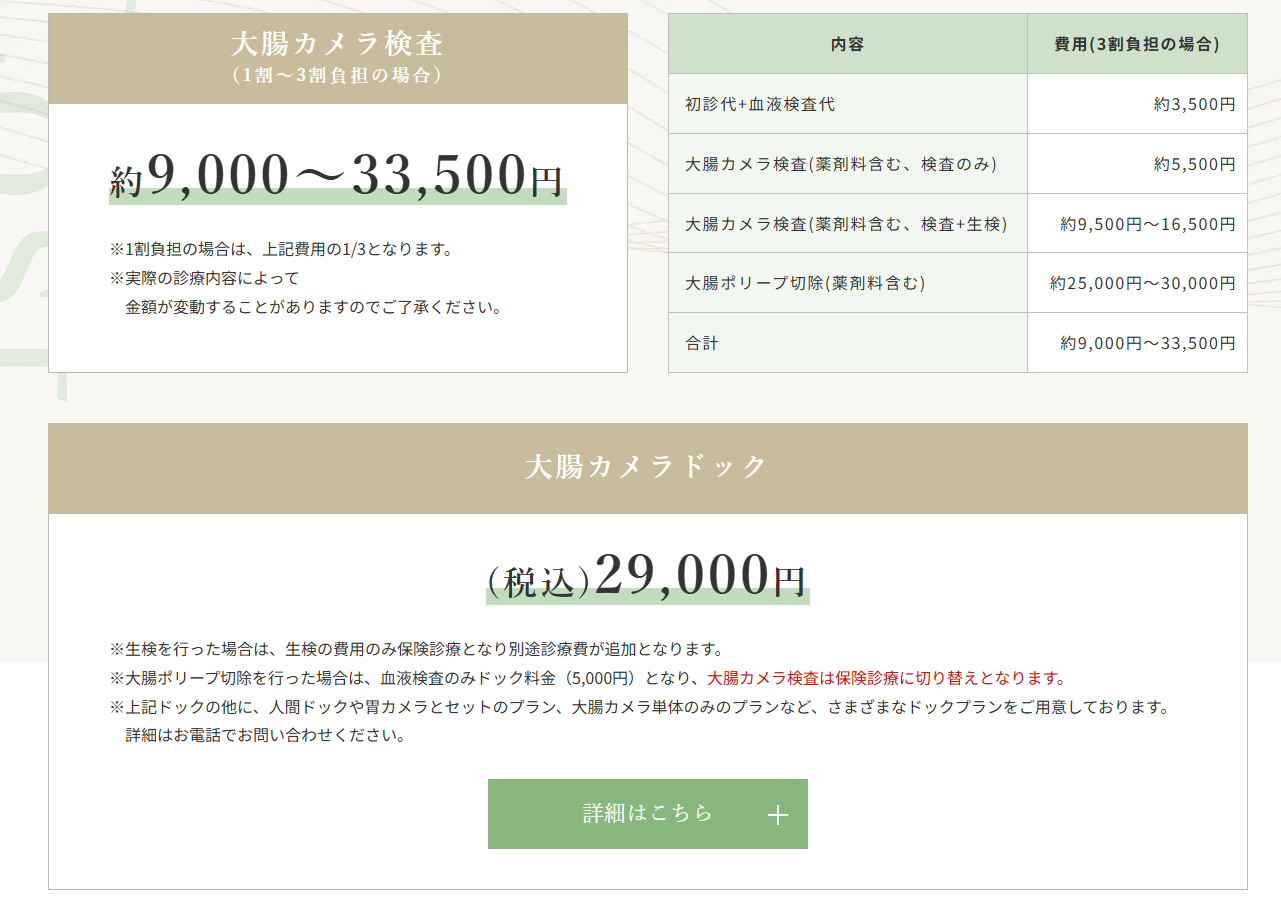Click the 約25,000円〜30,000円 cost cell
1281x915 pixels.
tap(1142, 283)
